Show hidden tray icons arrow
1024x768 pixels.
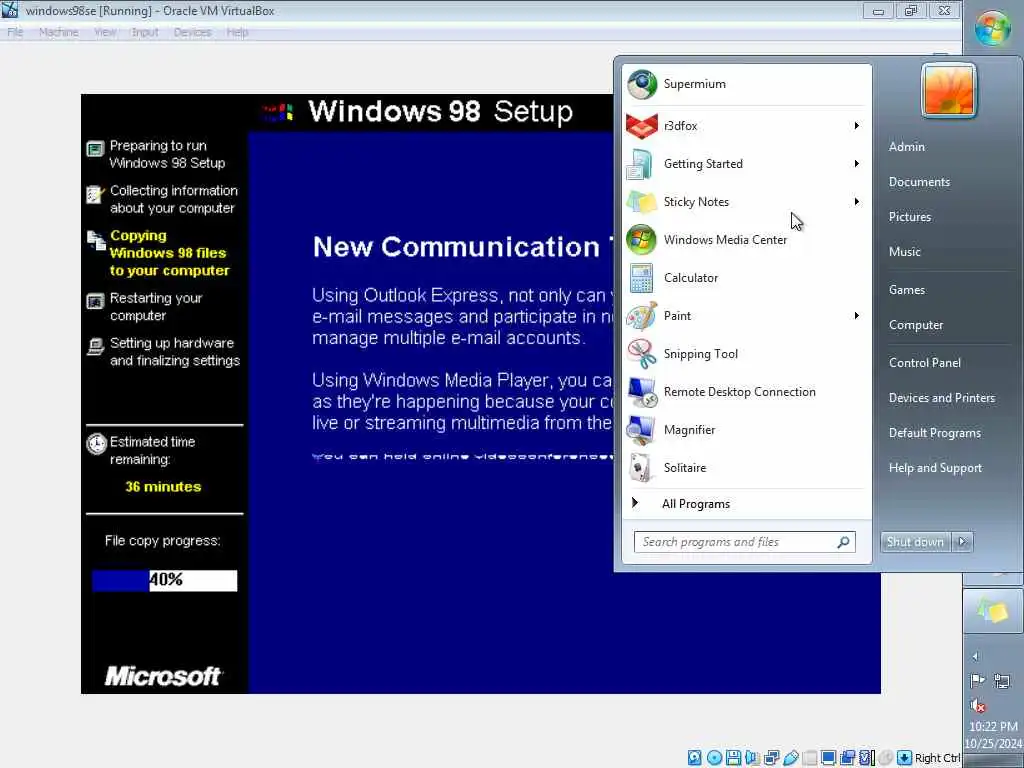[x=976, y=656]
